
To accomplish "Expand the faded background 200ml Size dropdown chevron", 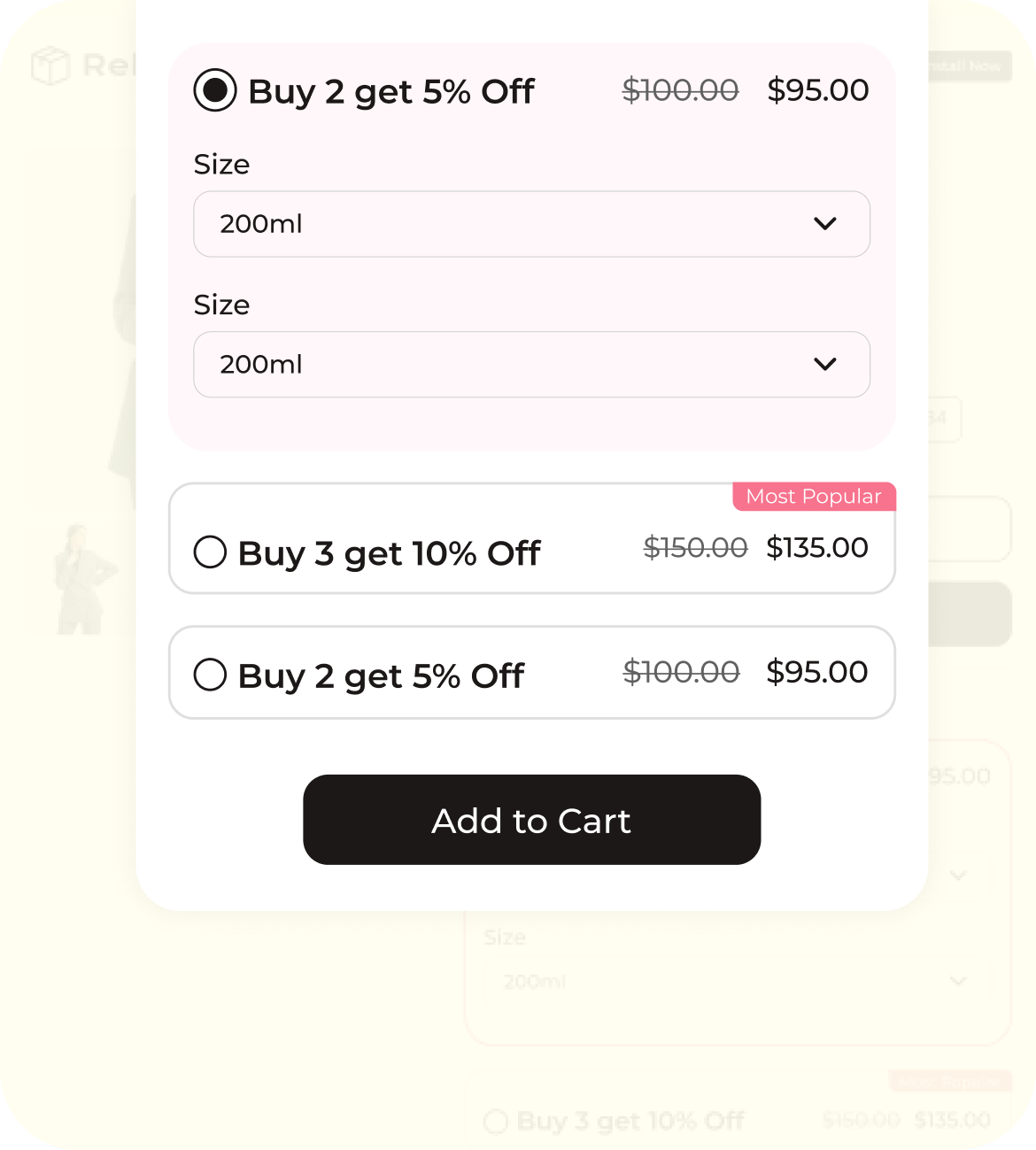I will (x=957, y=981).
